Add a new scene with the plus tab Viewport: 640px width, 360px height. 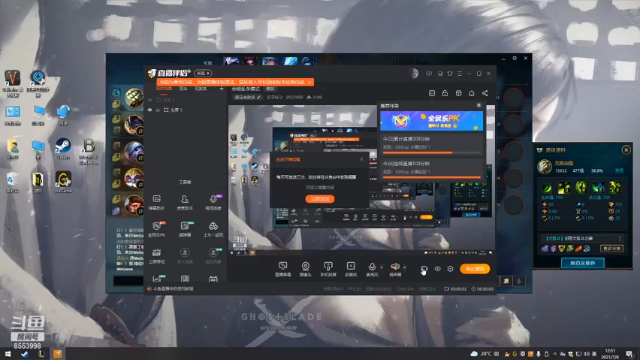click(x=222, y=89)
